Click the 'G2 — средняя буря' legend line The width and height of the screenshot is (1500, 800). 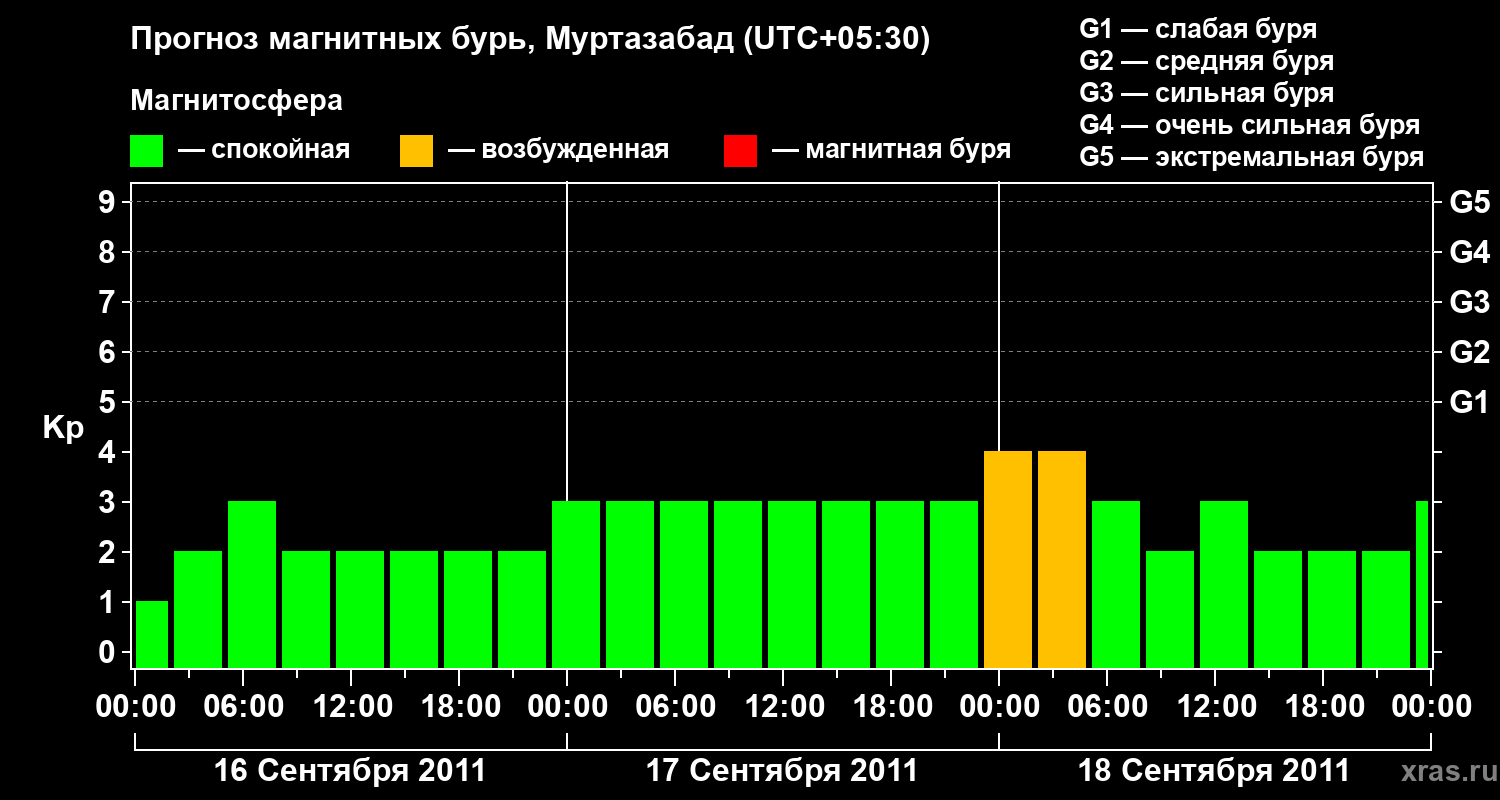(1207, 60)
